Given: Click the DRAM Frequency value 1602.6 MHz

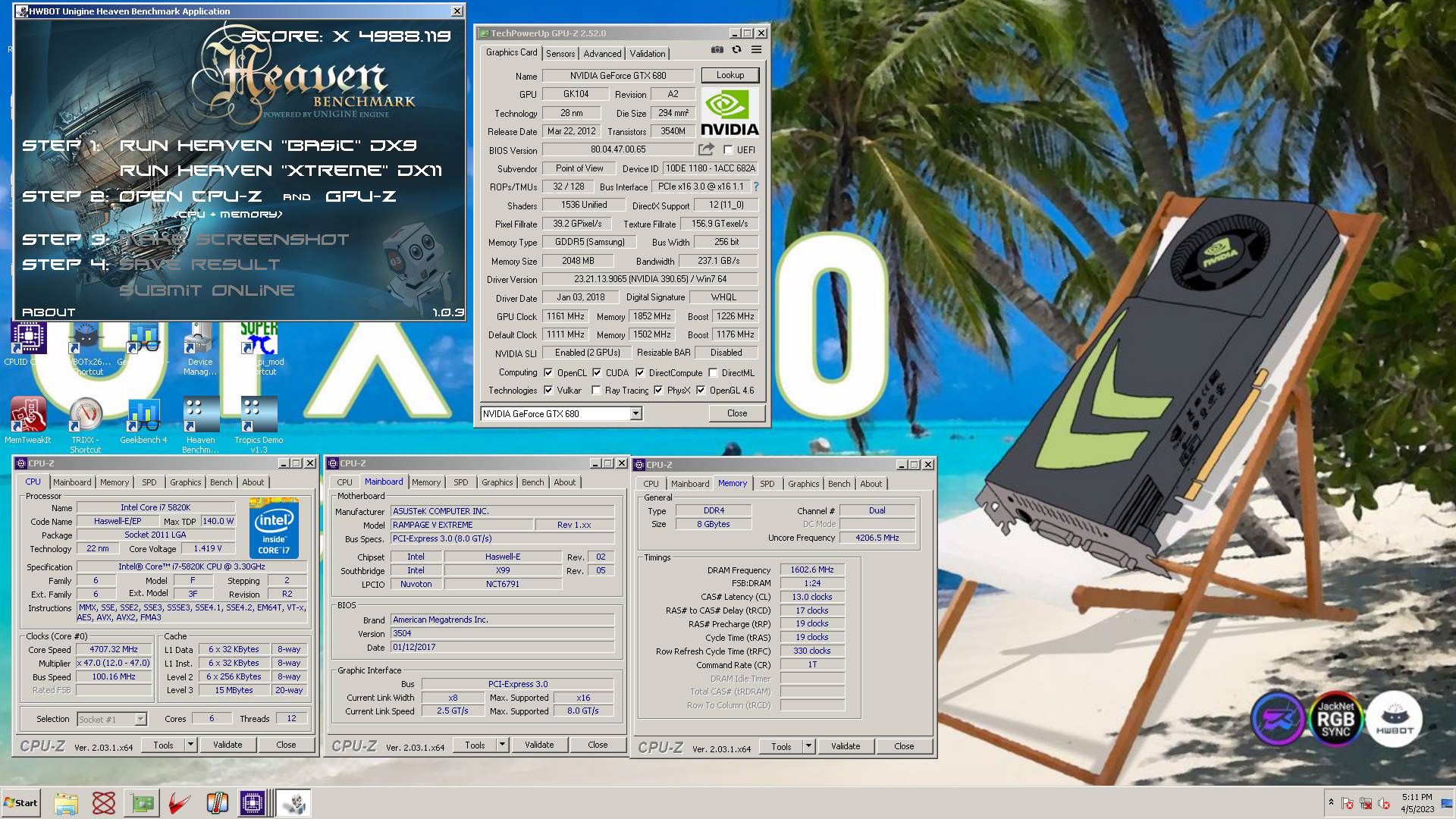Looking at the screenshot, I should click(812, 570).
